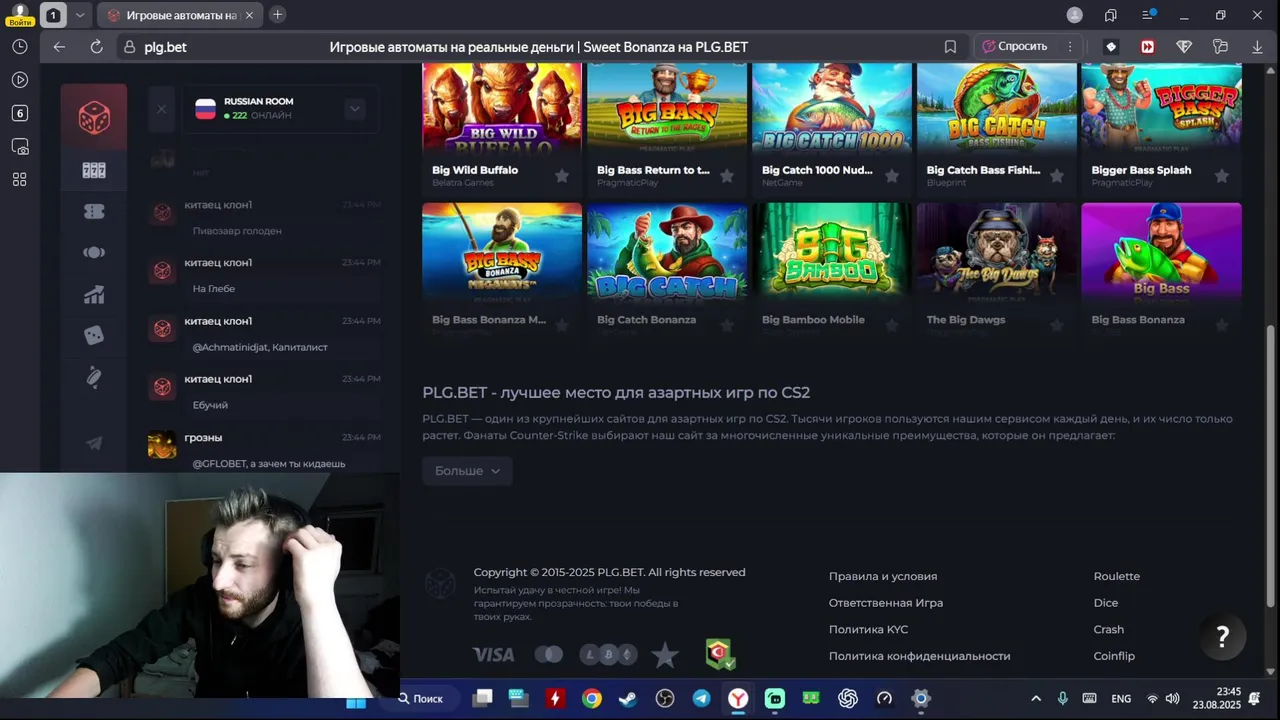Open Chrome from the taskbar
The image size is (1280, 720).
click(x=592, y=698)
